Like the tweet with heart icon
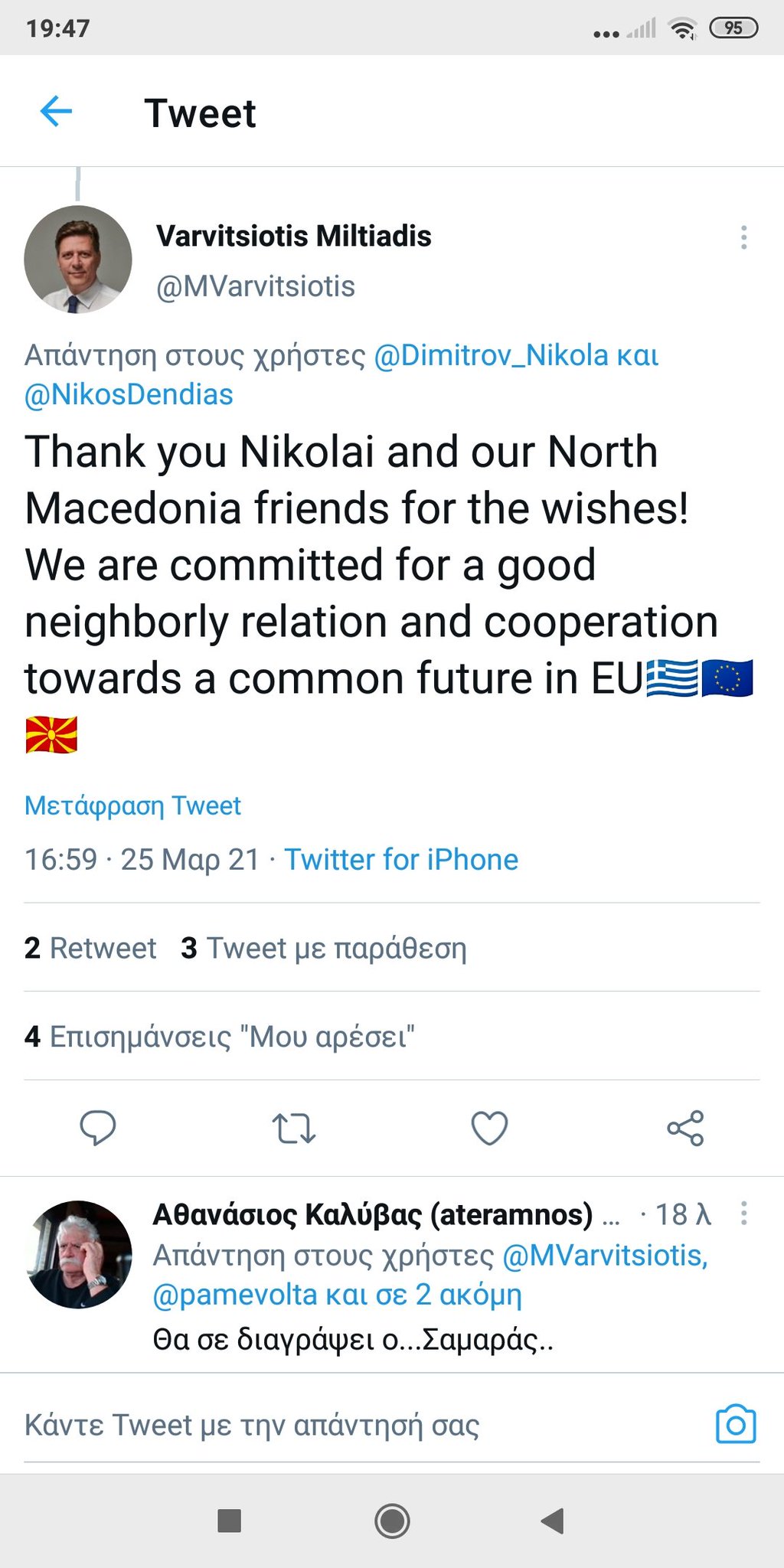The height and width of the screenshot is (1568, 784). (489, 1128)
